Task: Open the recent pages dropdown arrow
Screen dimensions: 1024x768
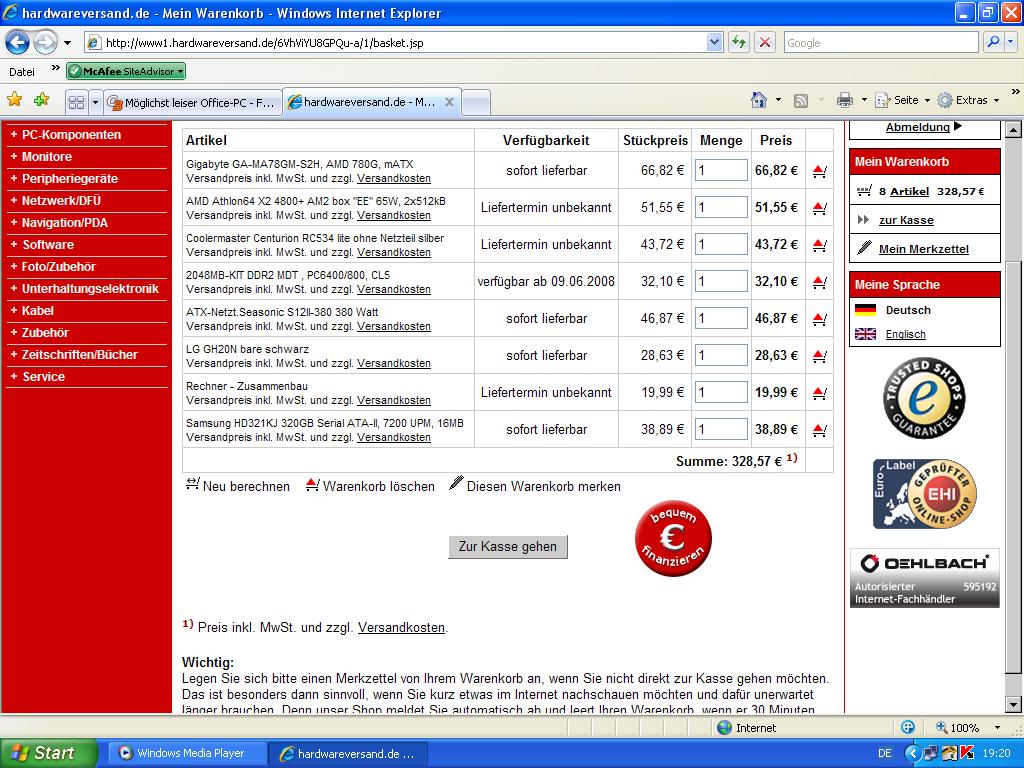Action: [x=67, y=43]
